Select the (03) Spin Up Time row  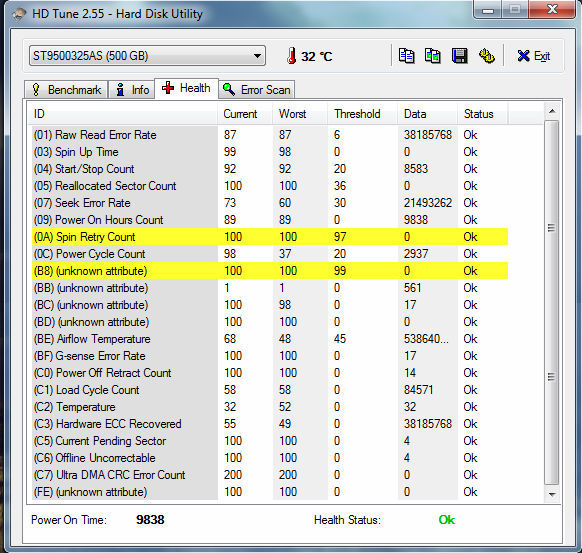[270, 152]
